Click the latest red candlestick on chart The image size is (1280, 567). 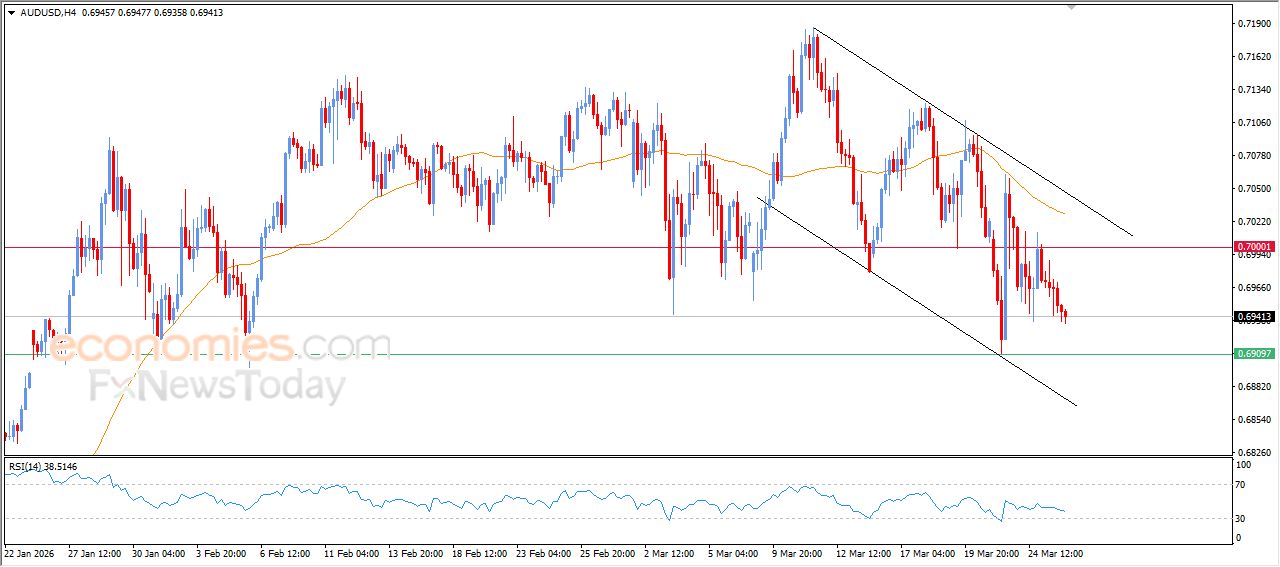tap(1065, 315)
